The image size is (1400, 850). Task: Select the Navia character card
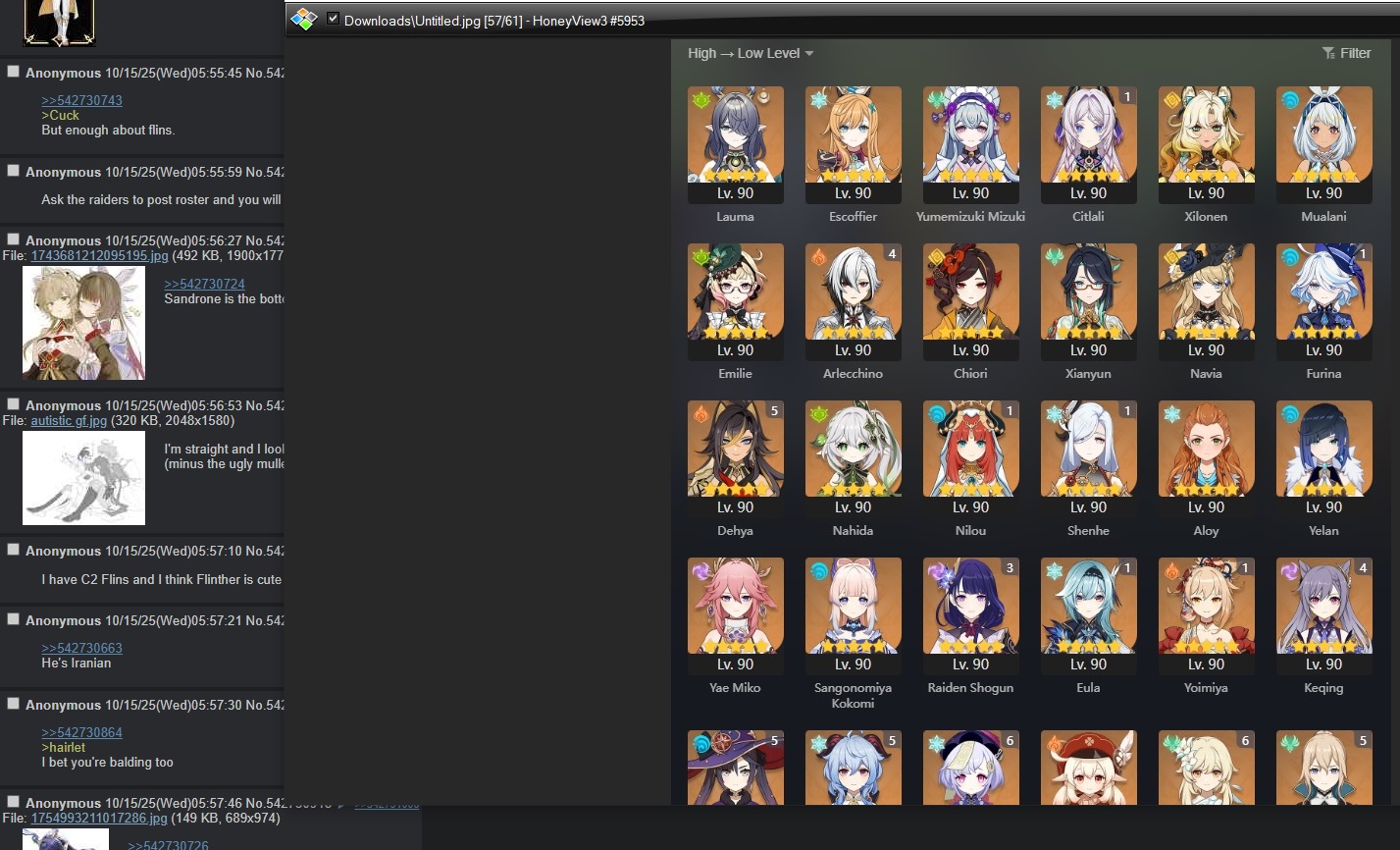click(1207, 302)
